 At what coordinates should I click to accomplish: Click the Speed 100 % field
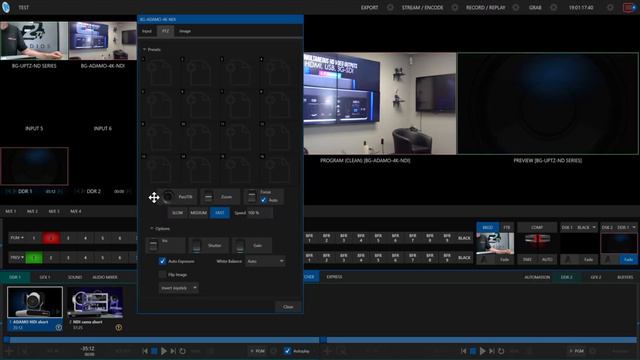pyautogui.click(x=260, y=213)
